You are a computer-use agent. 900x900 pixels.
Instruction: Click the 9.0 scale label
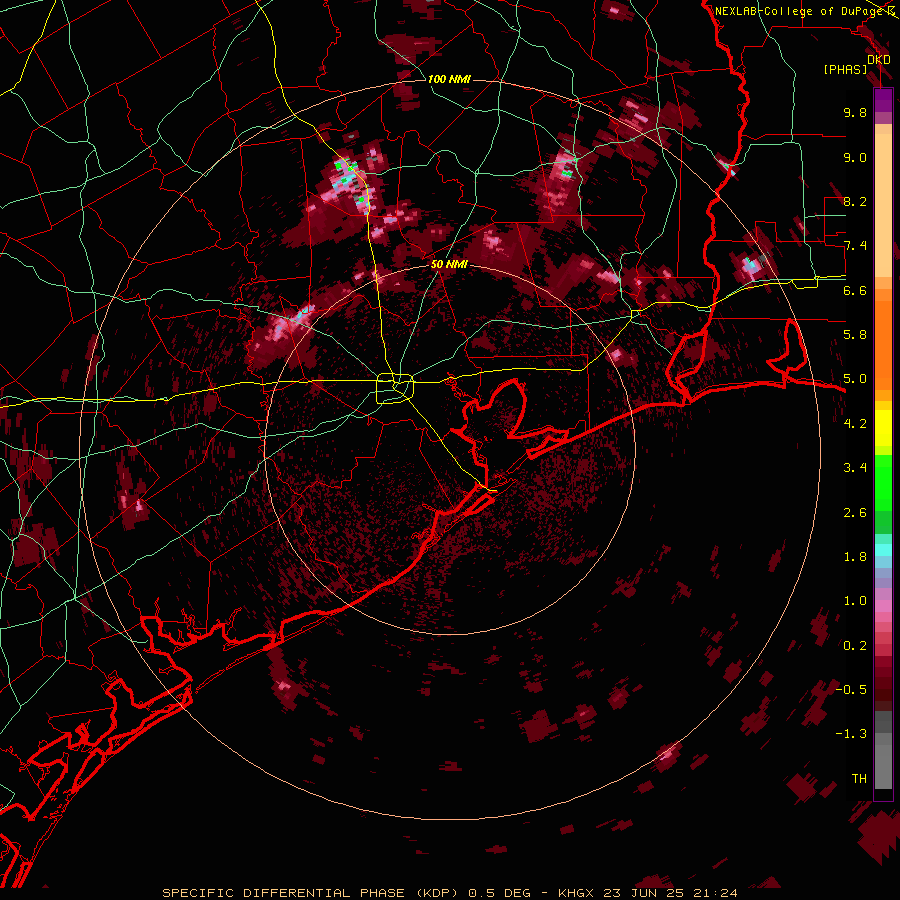pos(855,157)
